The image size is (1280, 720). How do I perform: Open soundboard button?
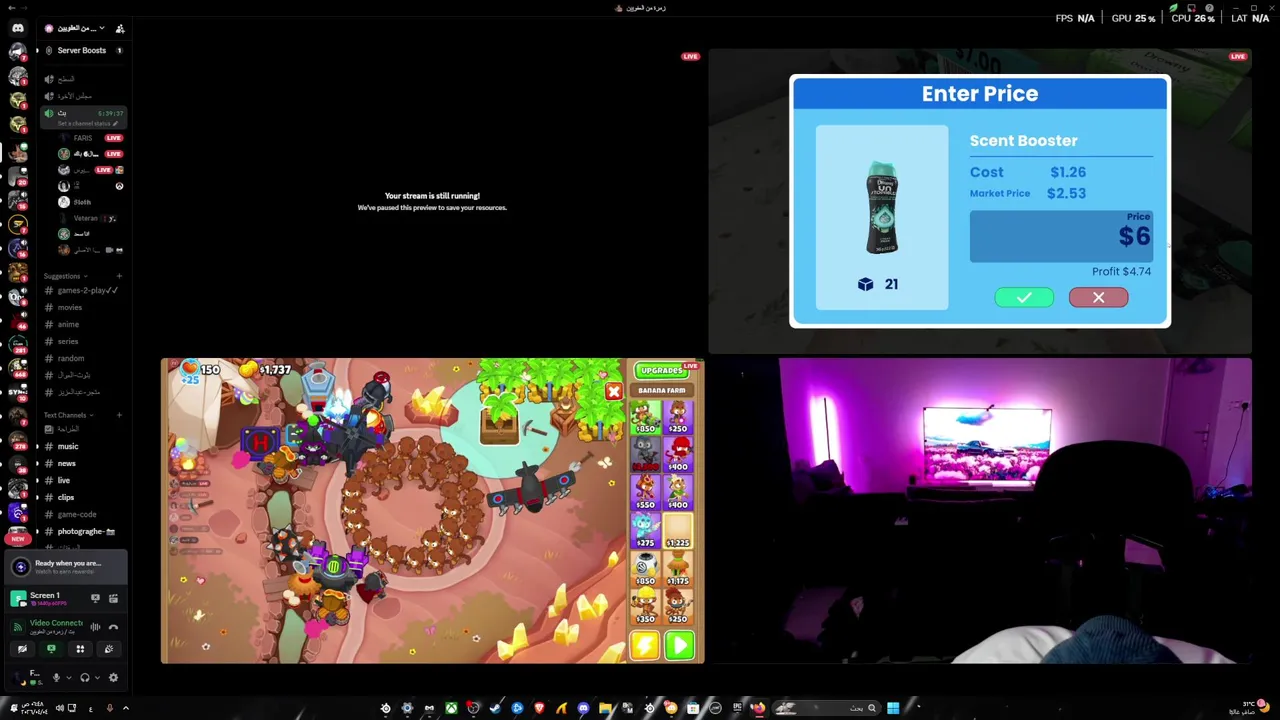tap(109, 649)
